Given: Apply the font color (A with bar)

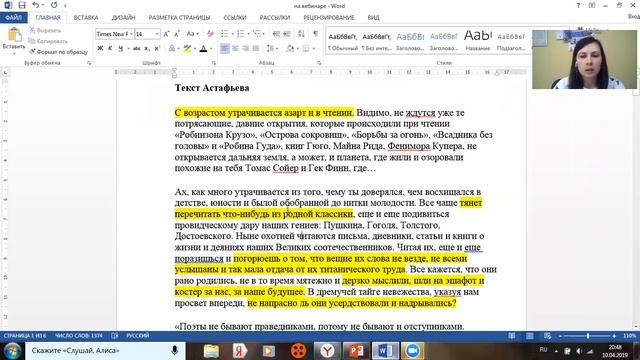Looking at the screenshot, I should (203, 49).
